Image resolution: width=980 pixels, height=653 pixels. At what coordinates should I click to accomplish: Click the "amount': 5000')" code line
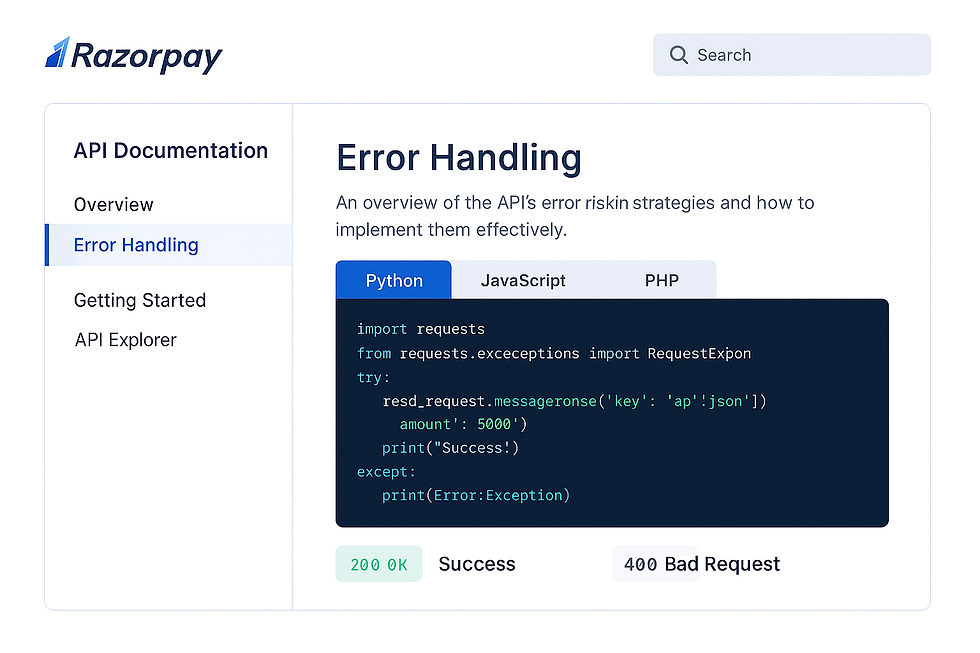tap(463, 424)
